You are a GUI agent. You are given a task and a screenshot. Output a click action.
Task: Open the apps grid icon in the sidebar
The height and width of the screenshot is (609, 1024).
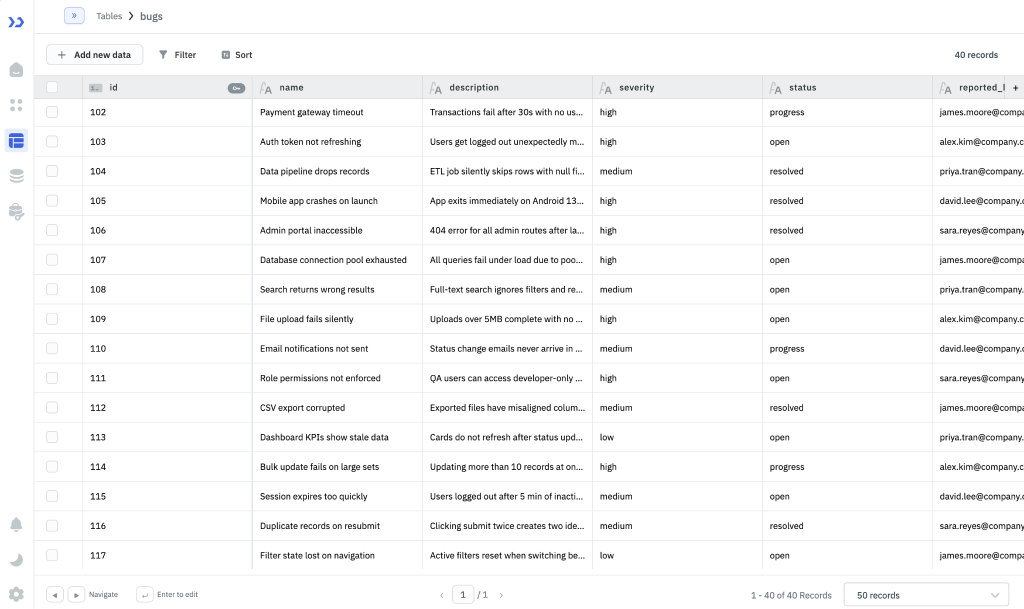coord(16,105)
